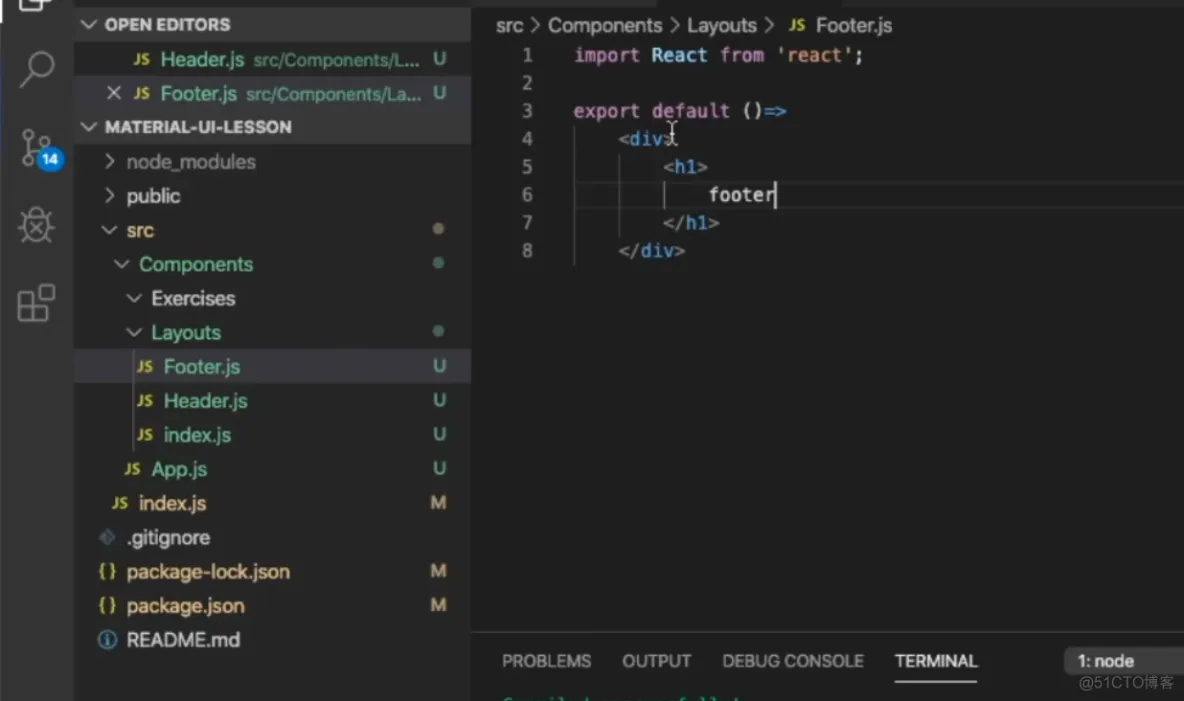Select the Search icon in the activity bar
Viewport: 1184px width, 701px height.
(x=37, y=70)
